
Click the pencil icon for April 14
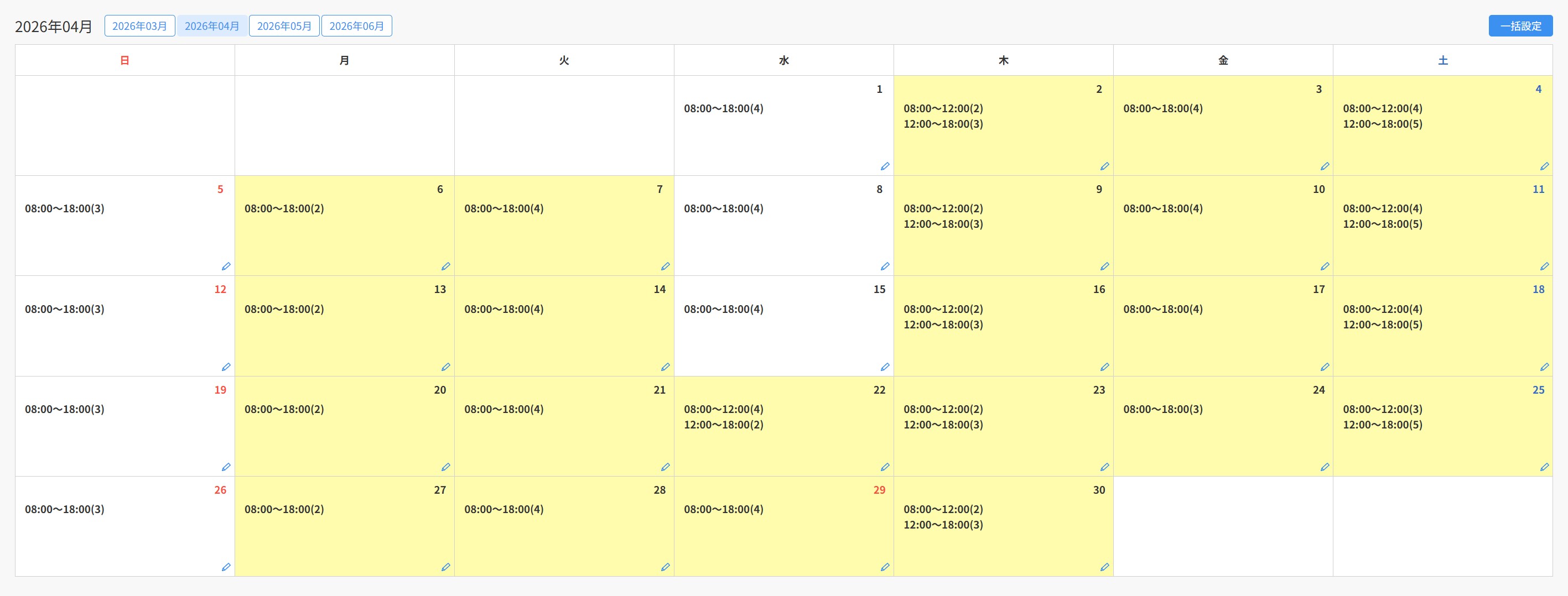click(665, 367)
